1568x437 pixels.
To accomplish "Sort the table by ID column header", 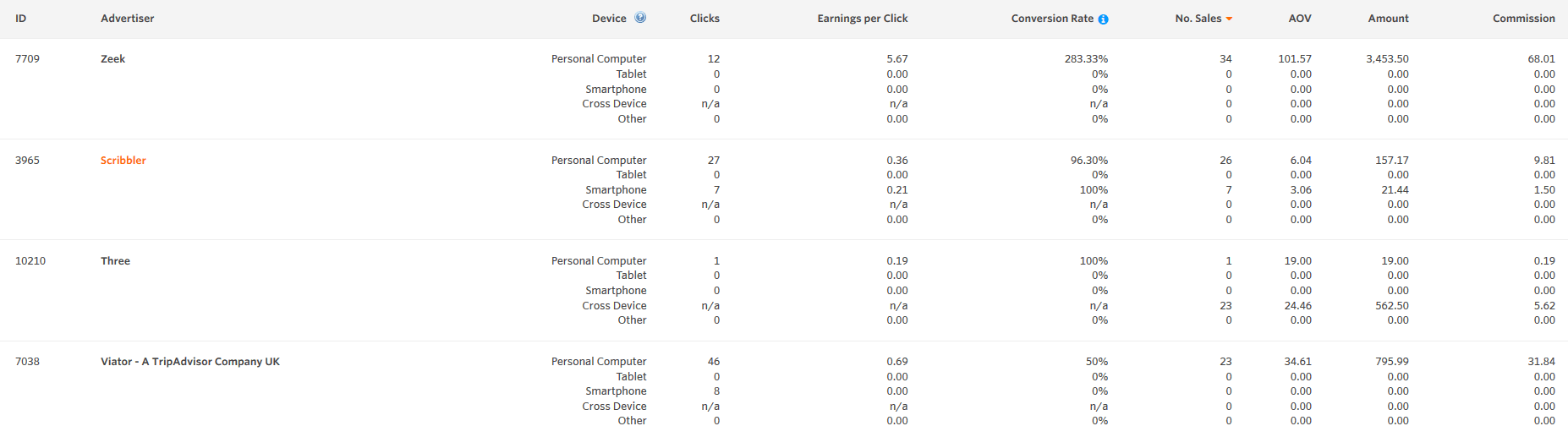I will 21,19.
